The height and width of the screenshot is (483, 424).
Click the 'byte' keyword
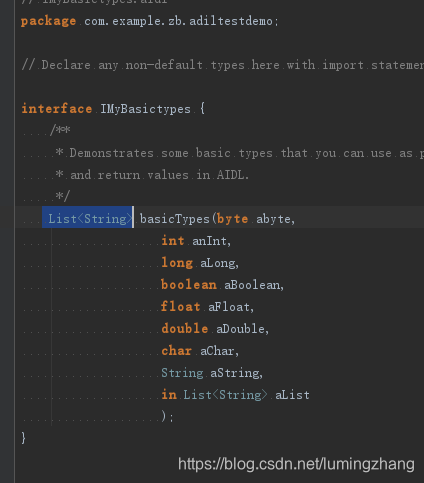[233, 219]
